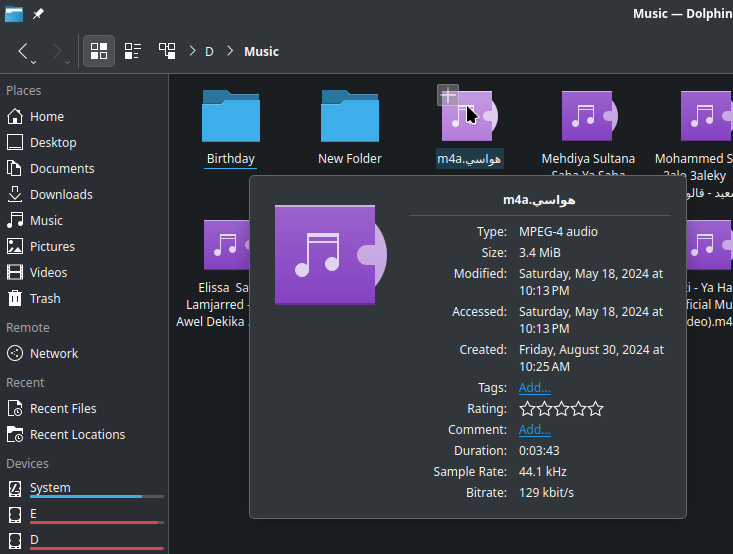Click the Birthday folder name label
The width and height of the screenshot is (733, 554).
pos(231,159)
